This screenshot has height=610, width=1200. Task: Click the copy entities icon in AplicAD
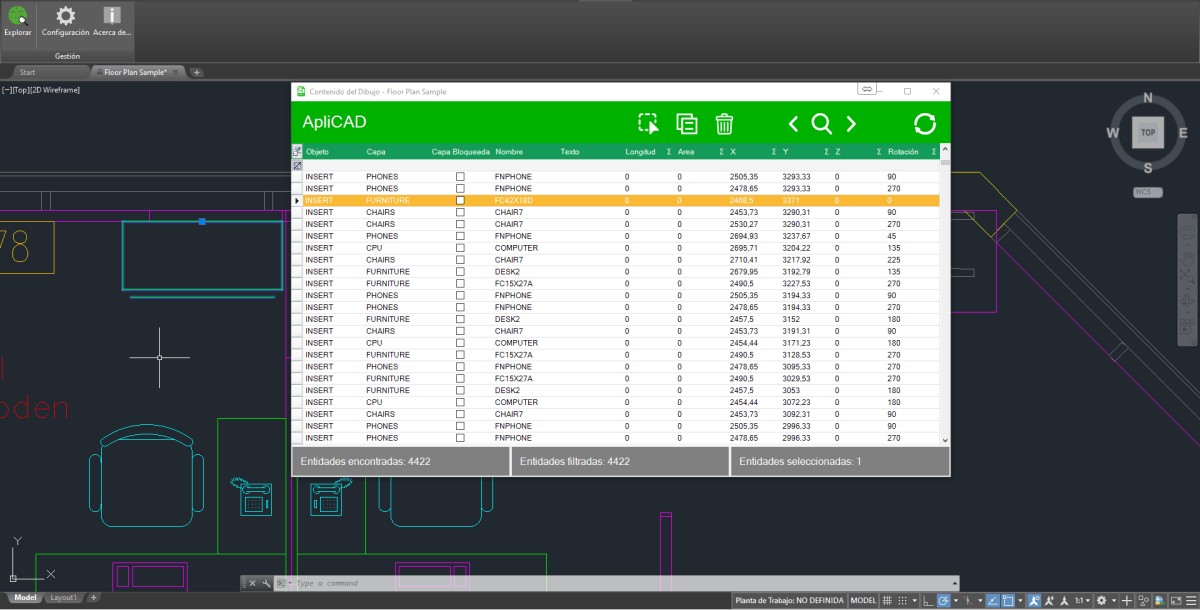686,123
